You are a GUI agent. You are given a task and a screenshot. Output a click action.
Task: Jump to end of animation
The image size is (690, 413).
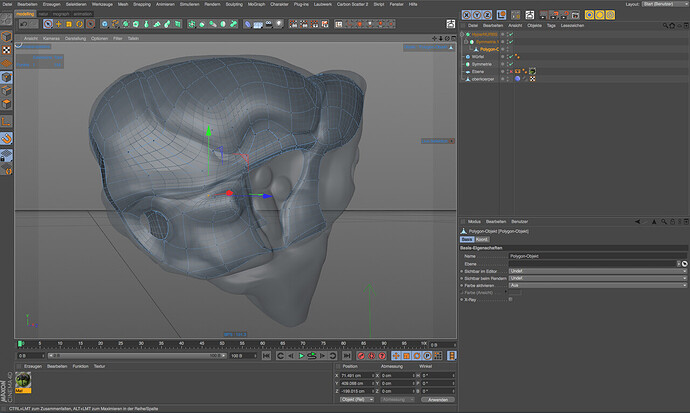347,355
